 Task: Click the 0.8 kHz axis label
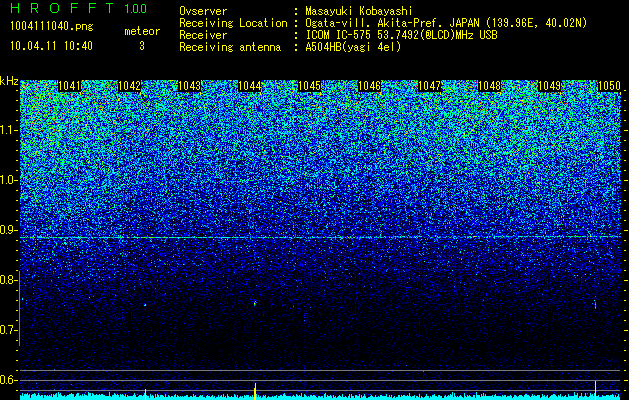tap(8, 280)
